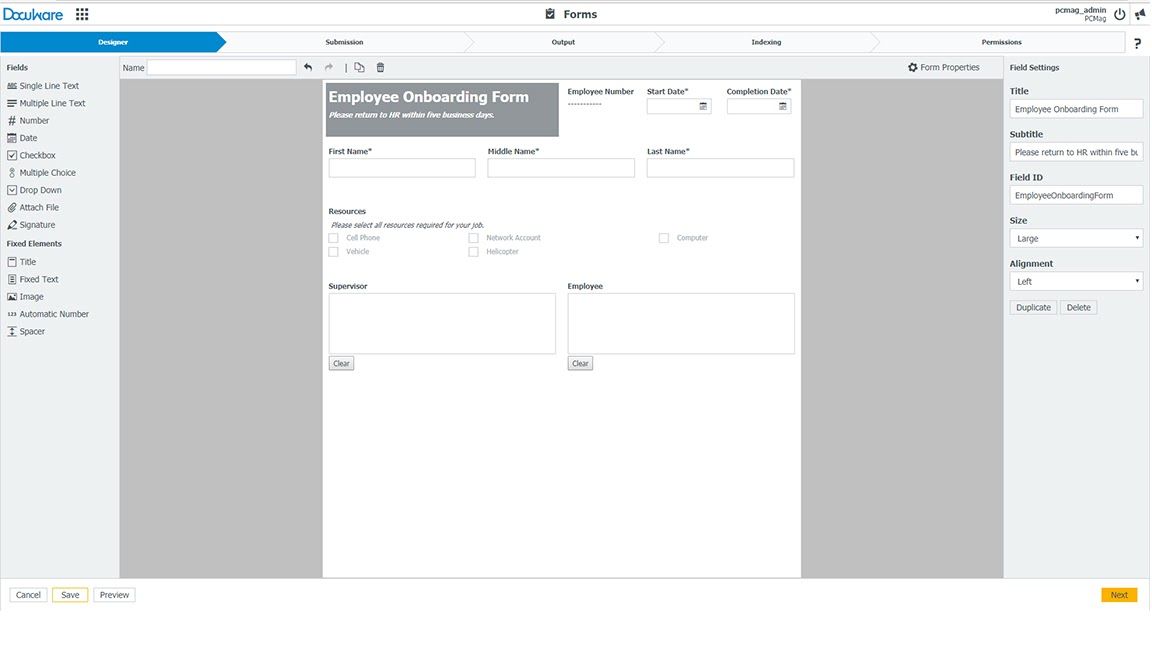The height and width of the screenshot is (648, 1152).
Task: Go to the Output step
Action: coord(564,43)
